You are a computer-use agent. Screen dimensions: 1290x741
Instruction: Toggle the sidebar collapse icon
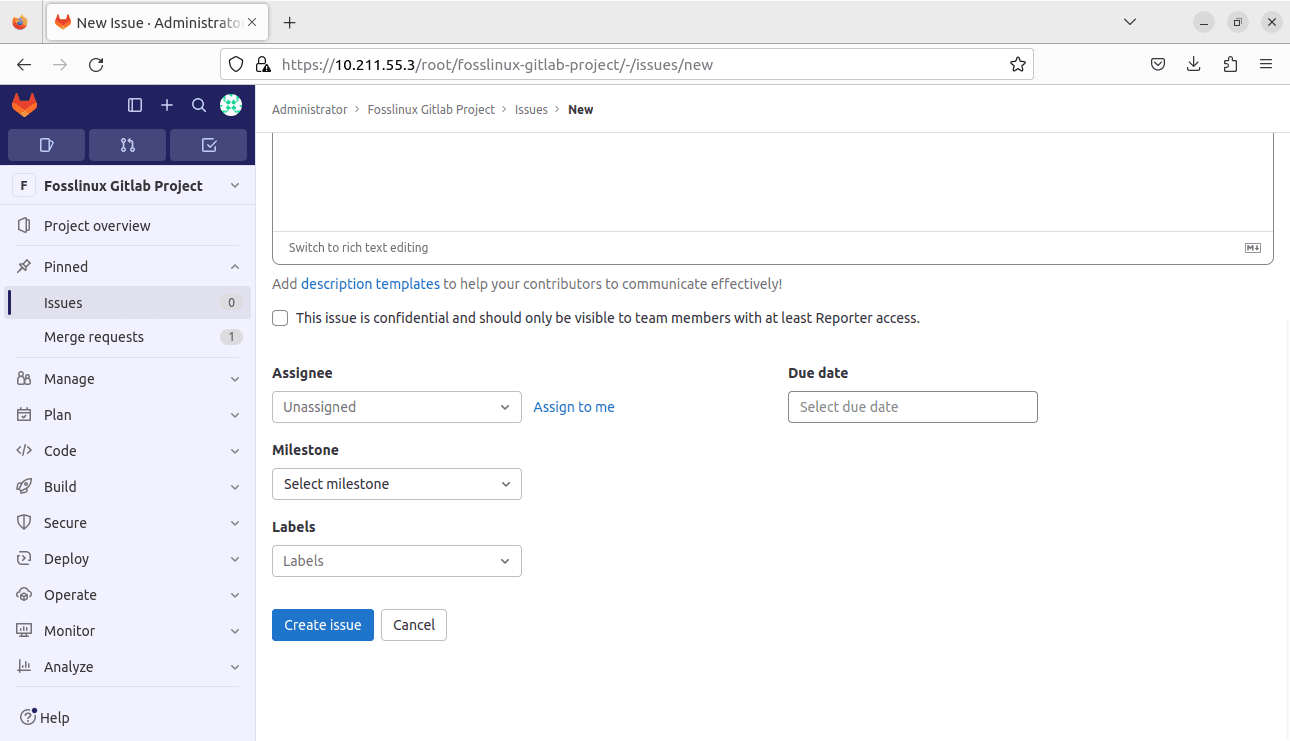point(135,105)
